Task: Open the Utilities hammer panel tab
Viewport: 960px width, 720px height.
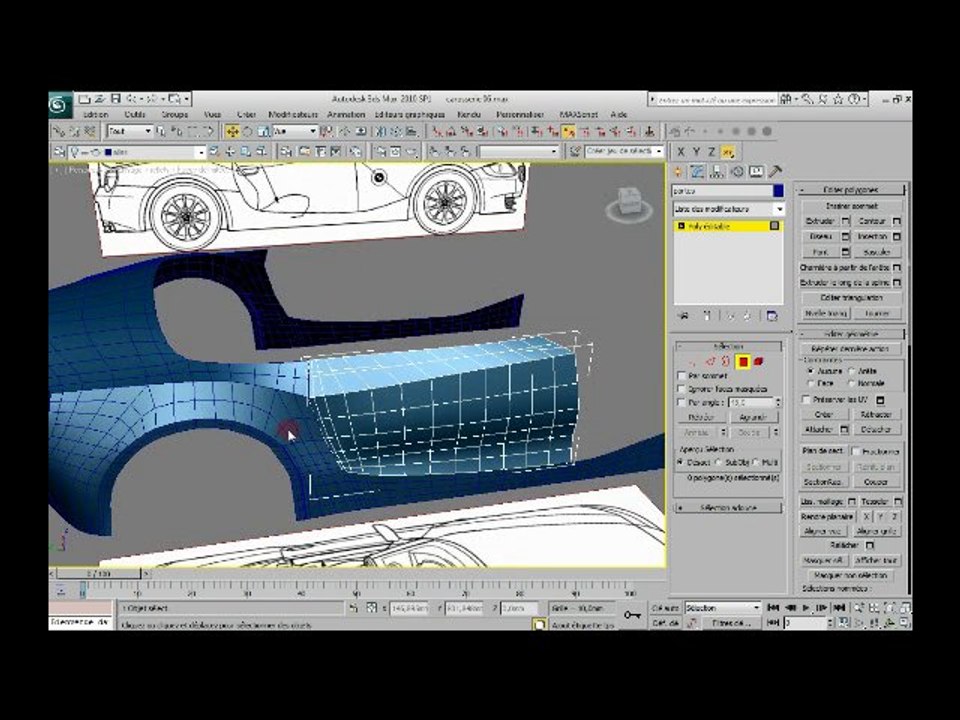Action: tap(775, 172)
